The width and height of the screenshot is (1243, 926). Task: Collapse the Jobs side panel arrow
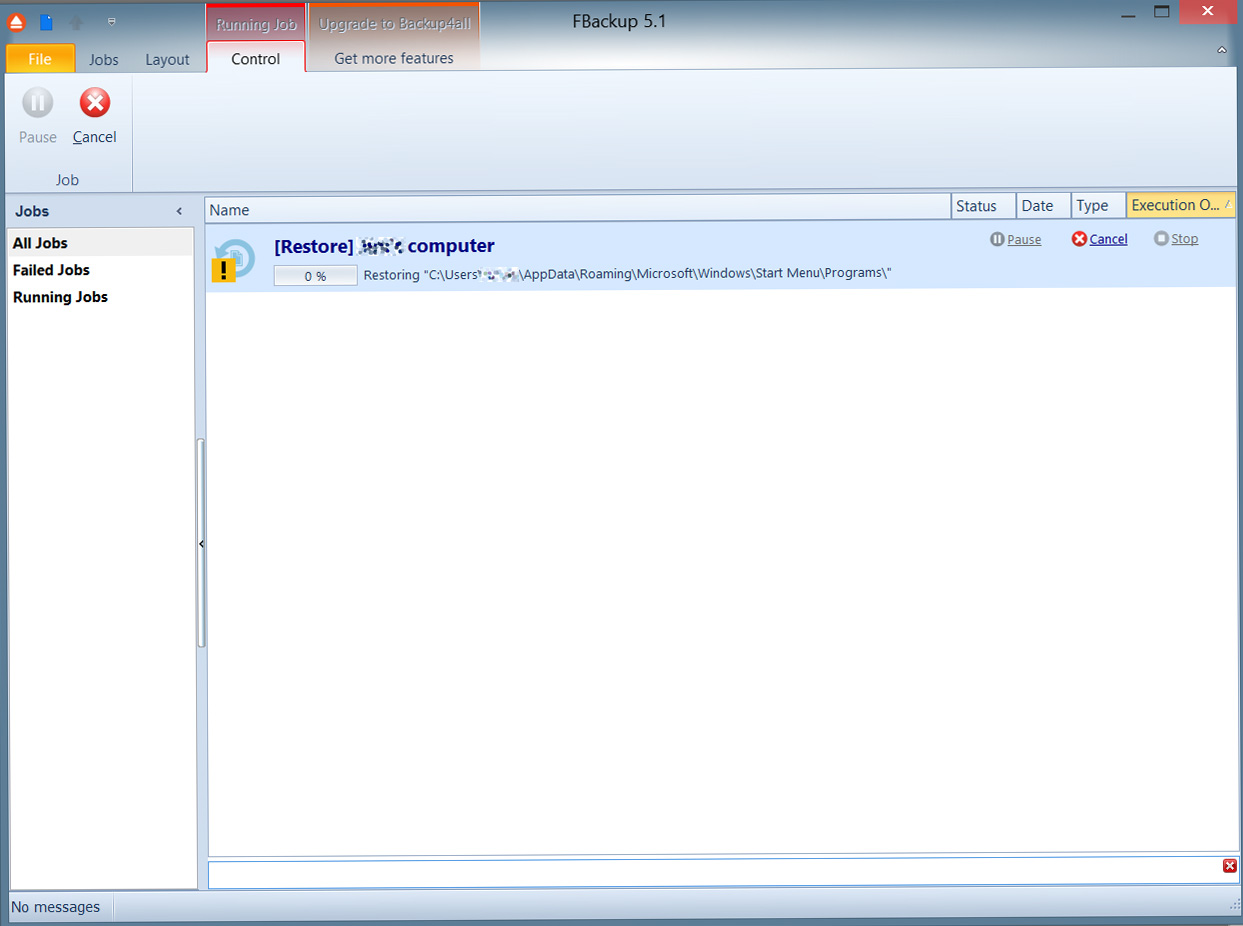point(179,211)
